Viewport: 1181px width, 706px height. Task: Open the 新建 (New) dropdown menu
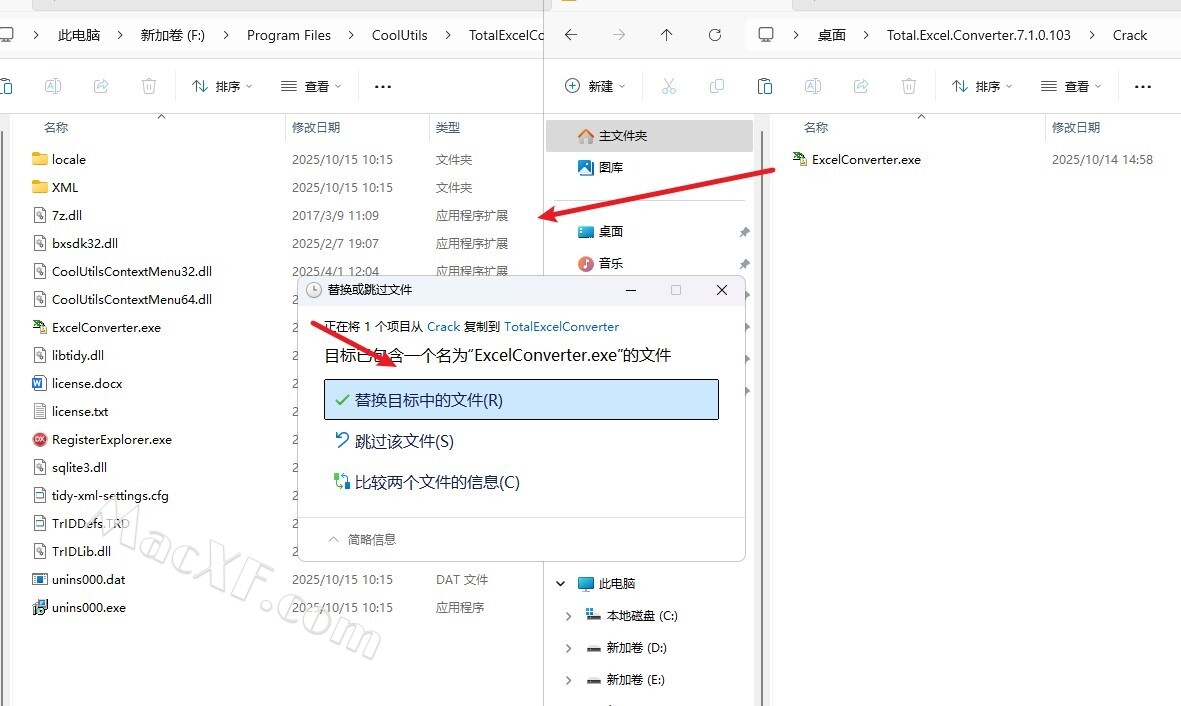[x=595, y=87]
